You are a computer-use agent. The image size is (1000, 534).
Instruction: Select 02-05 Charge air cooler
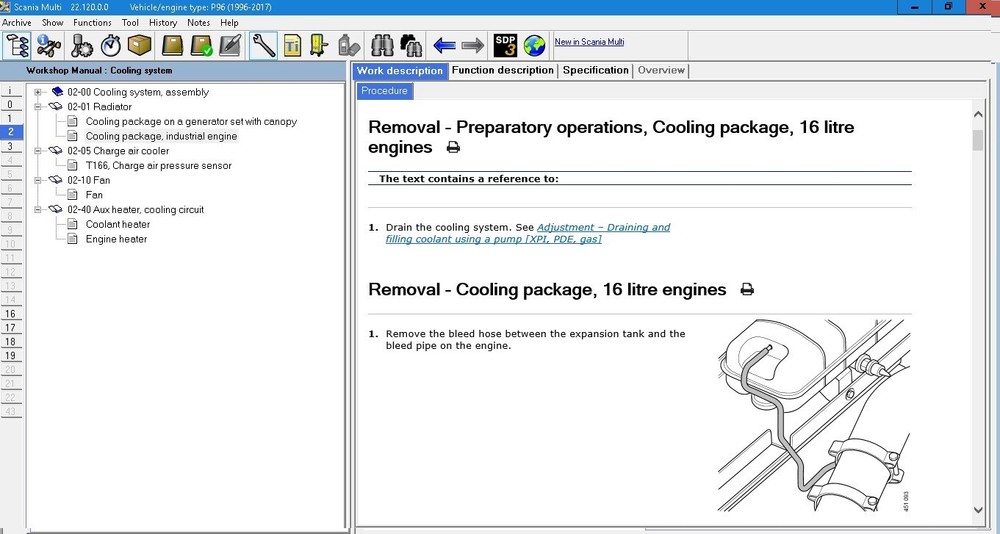coord(118,151)
